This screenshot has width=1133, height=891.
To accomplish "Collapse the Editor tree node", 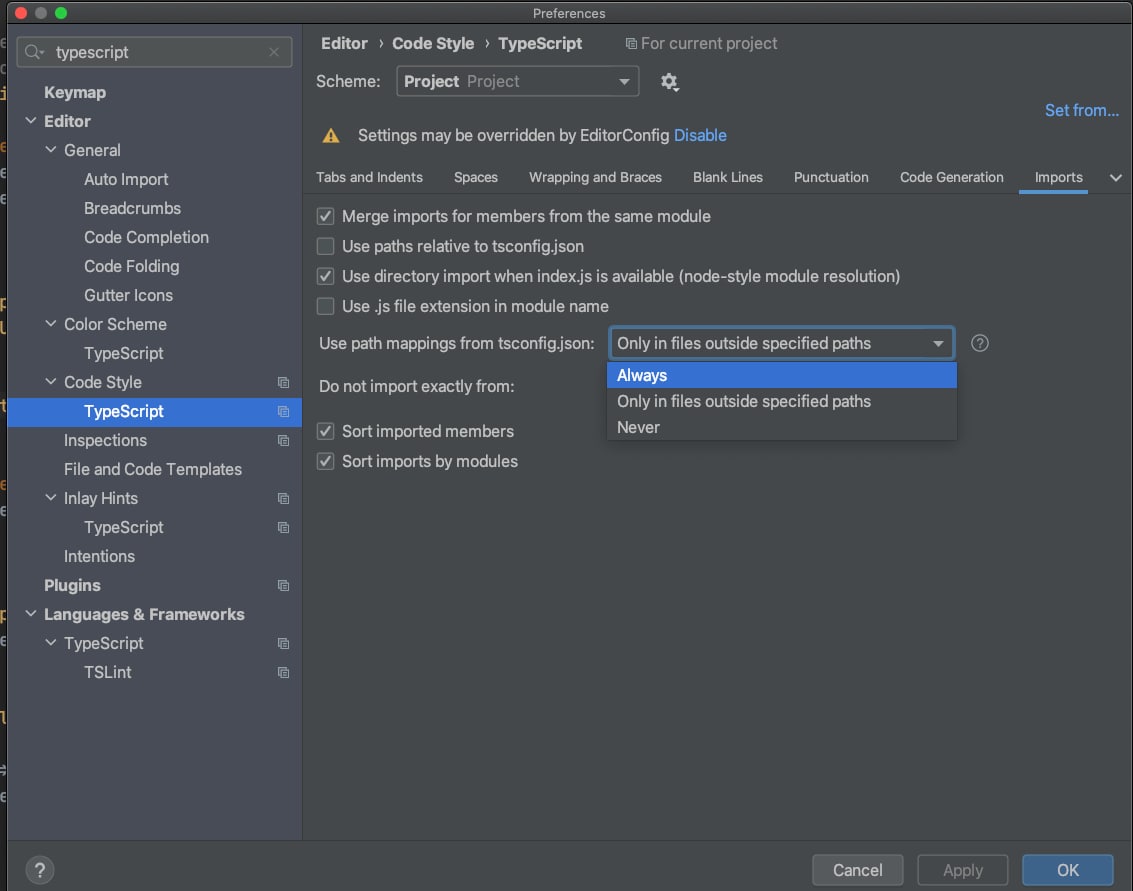I will [31, 121].
